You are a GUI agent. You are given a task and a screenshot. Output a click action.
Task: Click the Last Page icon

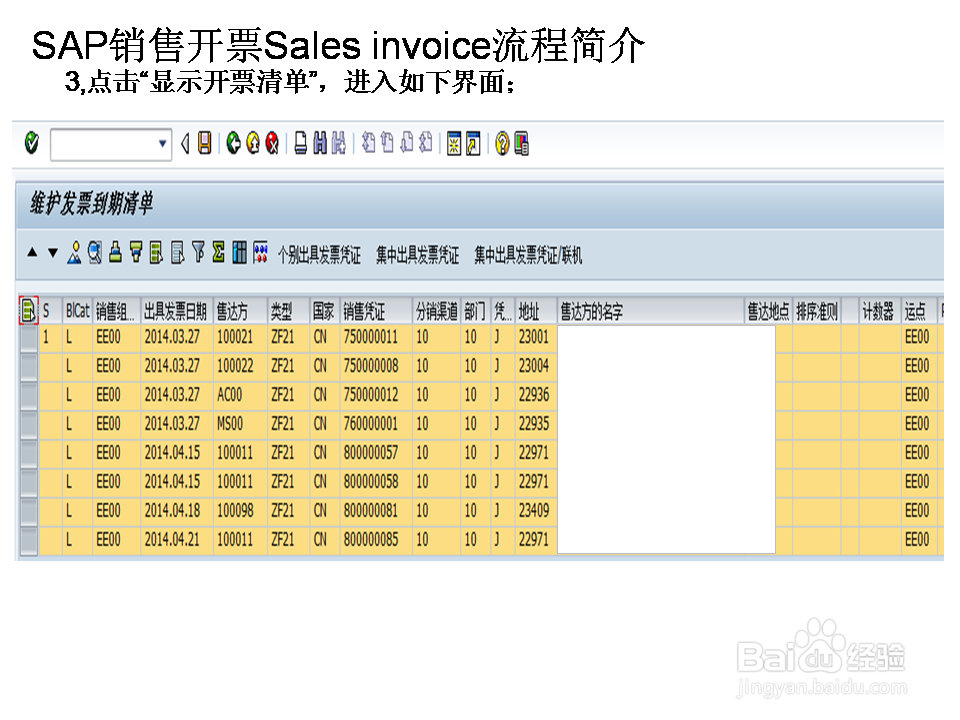[x=426, y=144]
